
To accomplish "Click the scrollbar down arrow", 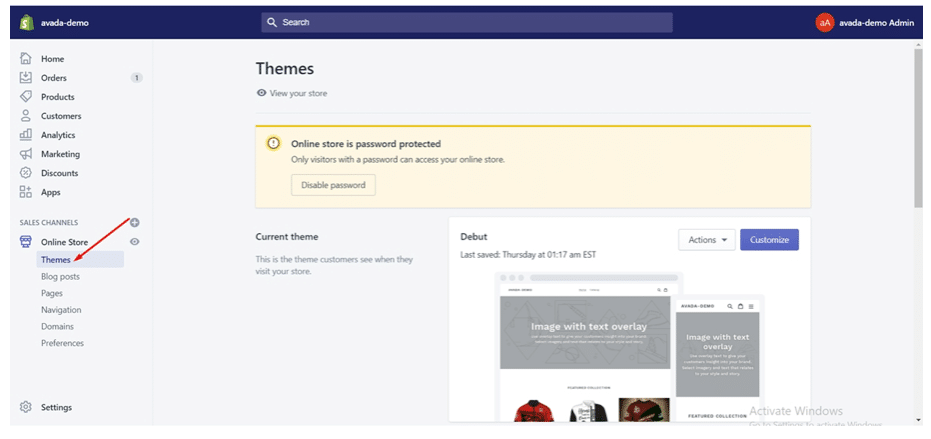I will [919, 421].
